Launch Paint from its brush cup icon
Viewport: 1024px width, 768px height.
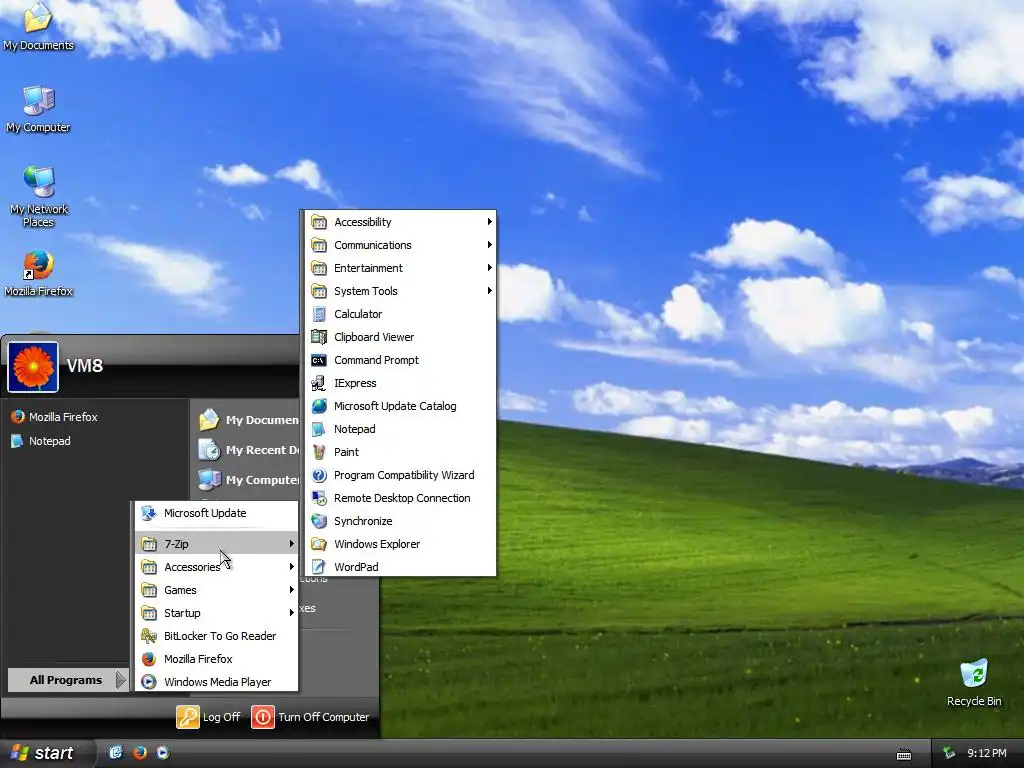point(319,452)
